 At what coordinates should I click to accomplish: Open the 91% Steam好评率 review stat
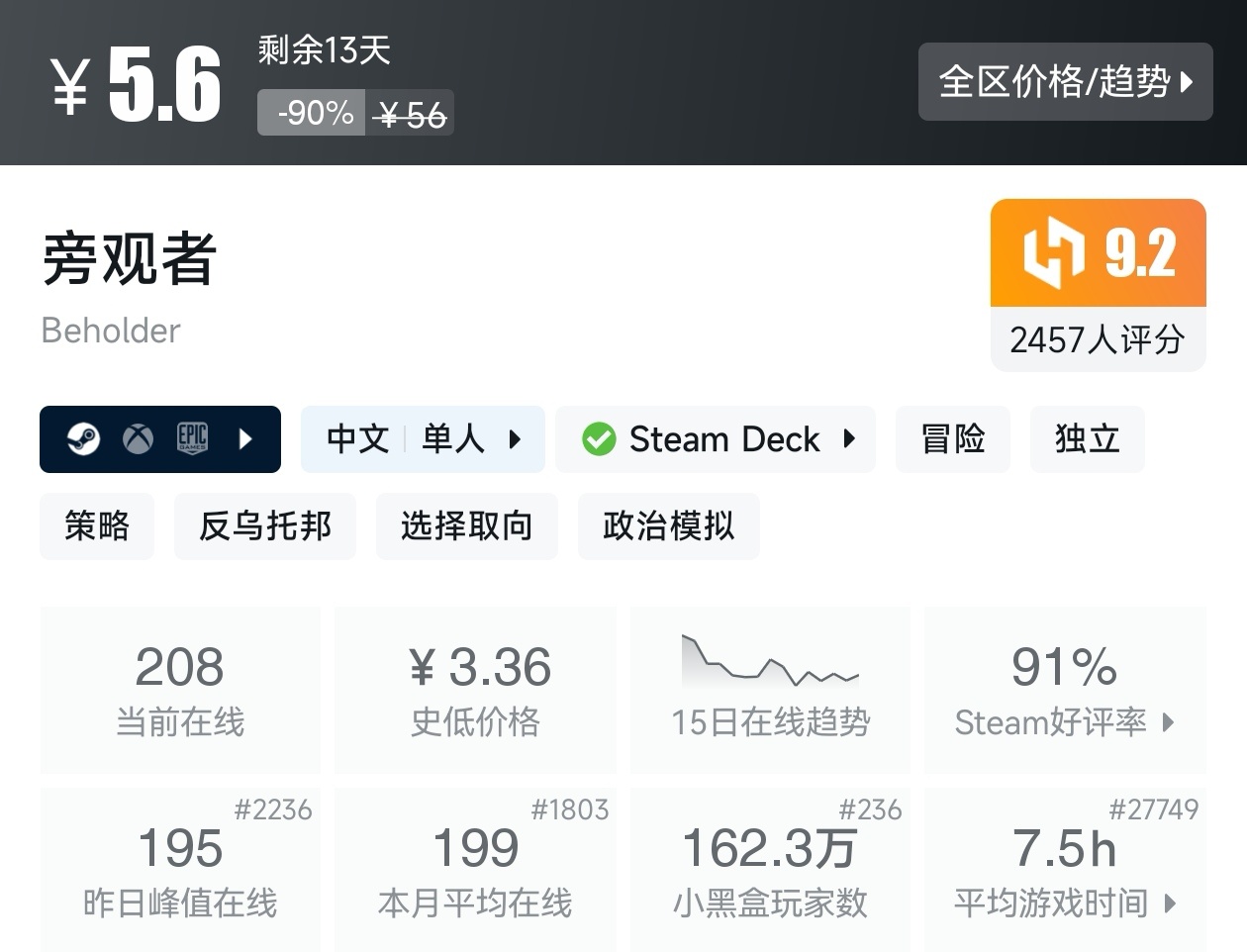(x=1065, y=690)
